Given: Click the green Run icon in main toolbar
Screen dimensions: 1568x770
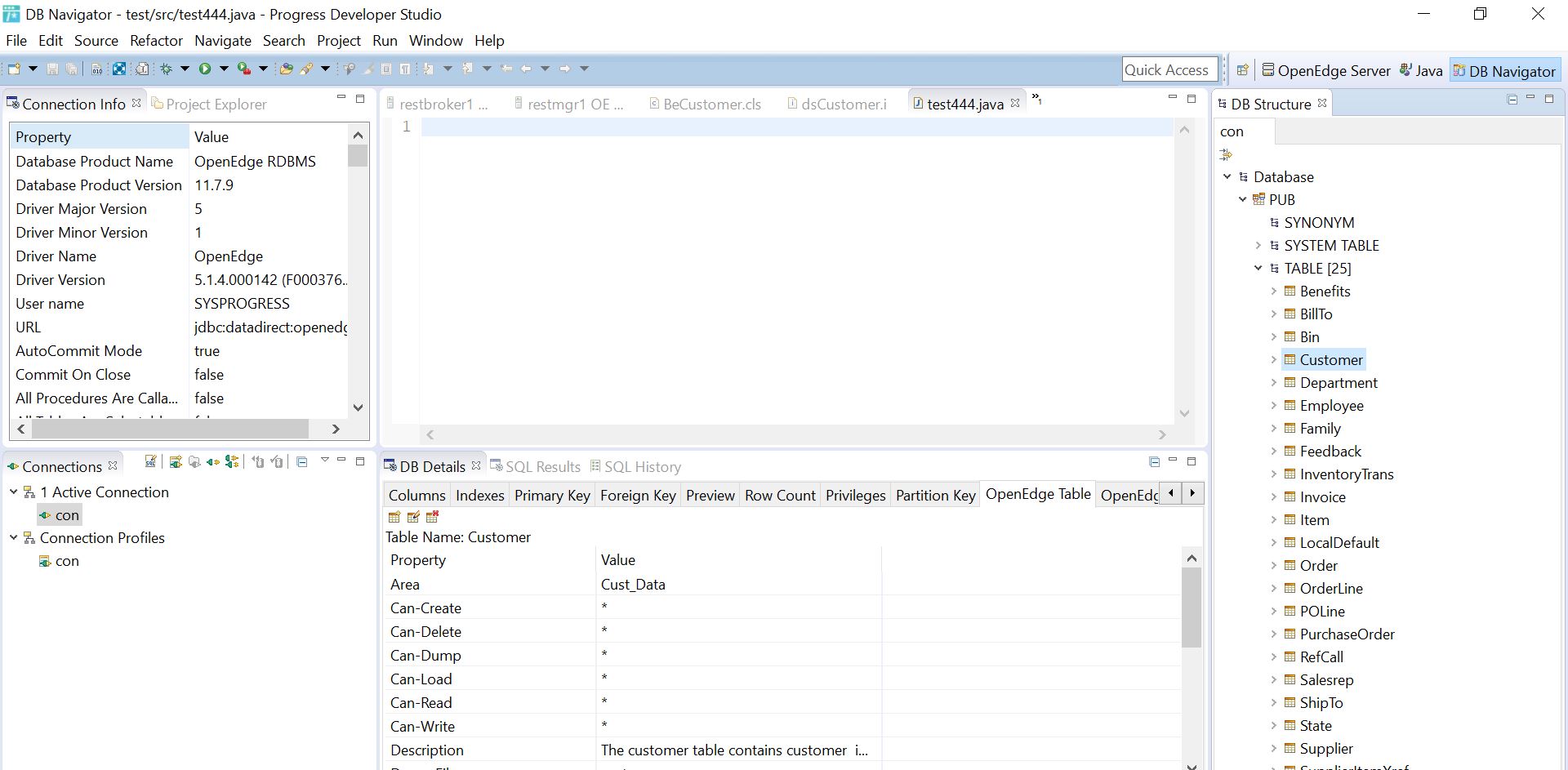Looking at the screenshot, I should [x=207, y=69].
